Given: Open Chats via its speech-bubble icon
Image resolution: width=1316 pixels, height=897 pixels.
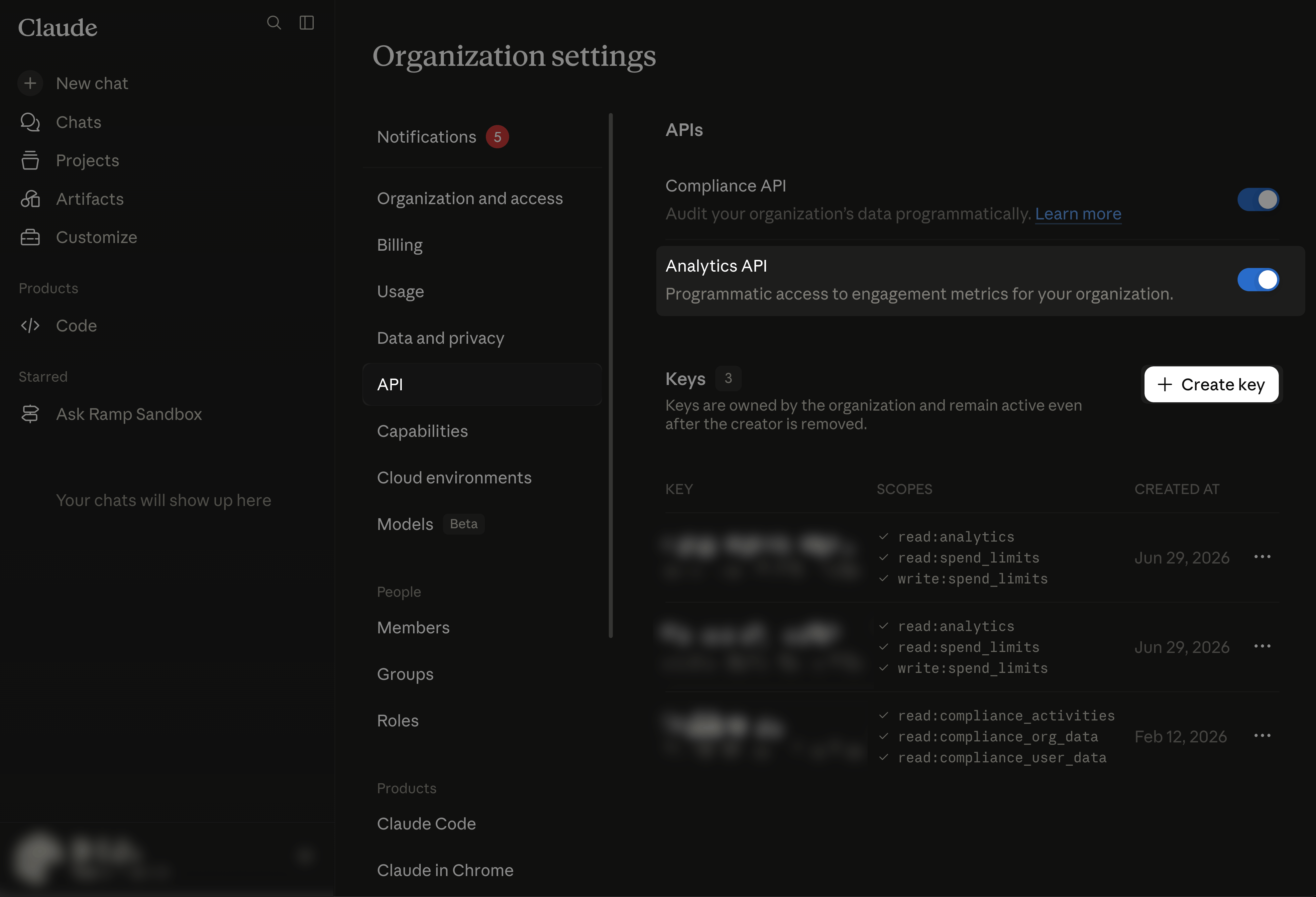Looking at the screenshot, I should 30,122.
